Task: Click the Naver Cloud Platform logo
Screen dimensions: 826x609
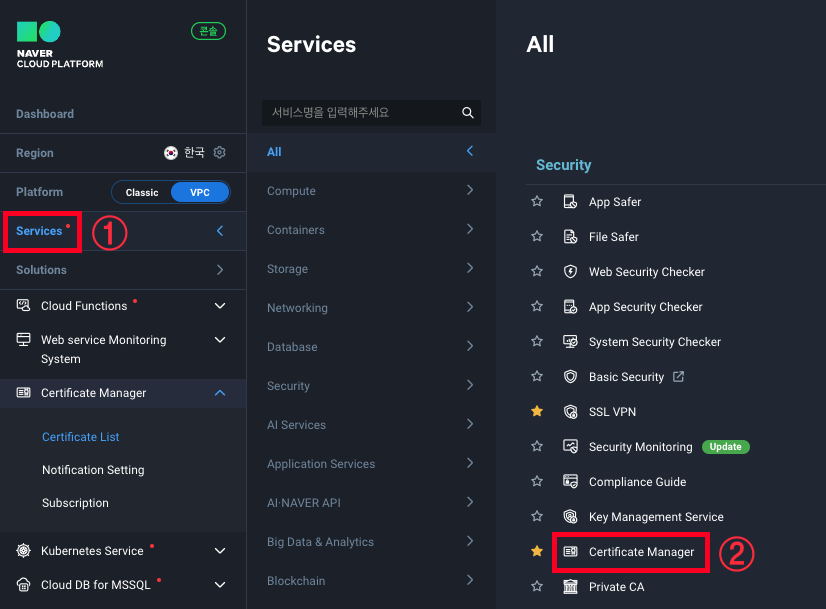Action: 60,45
